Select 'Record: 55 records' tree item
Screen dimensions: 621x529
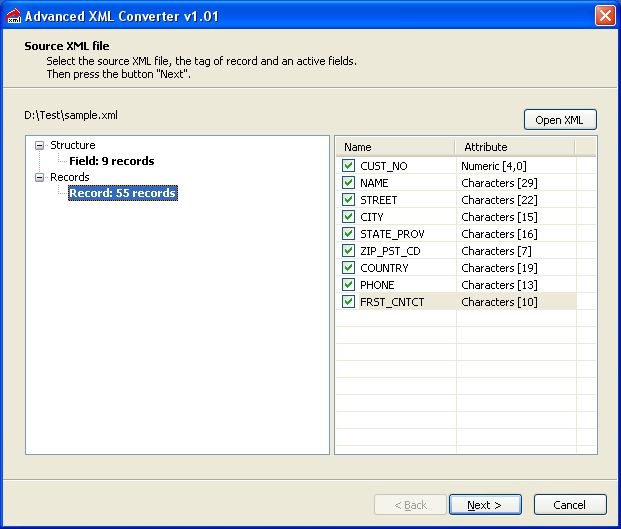click(122, 193)
